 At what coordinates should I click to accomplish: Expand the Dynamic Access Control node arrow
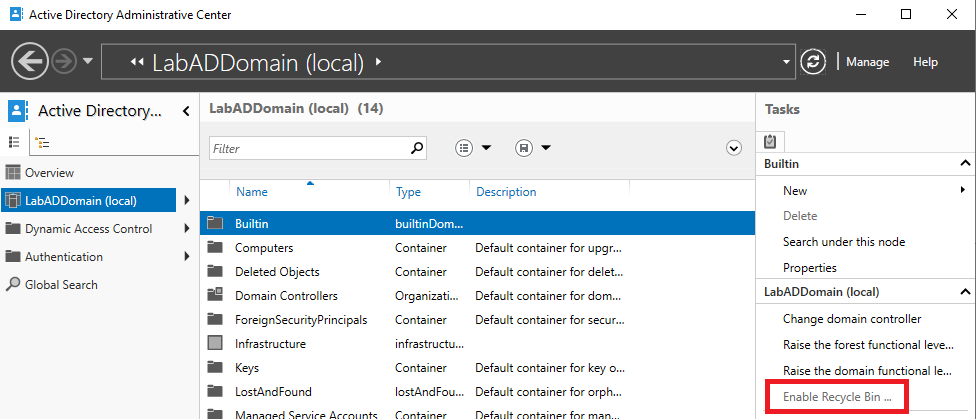point(187,229)
